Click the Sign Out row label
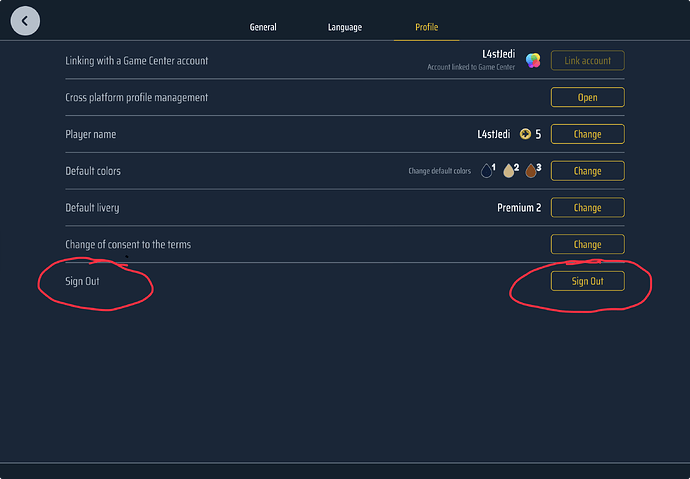The width and height of the screenshot is (690, 479). [x=83, y=281]
